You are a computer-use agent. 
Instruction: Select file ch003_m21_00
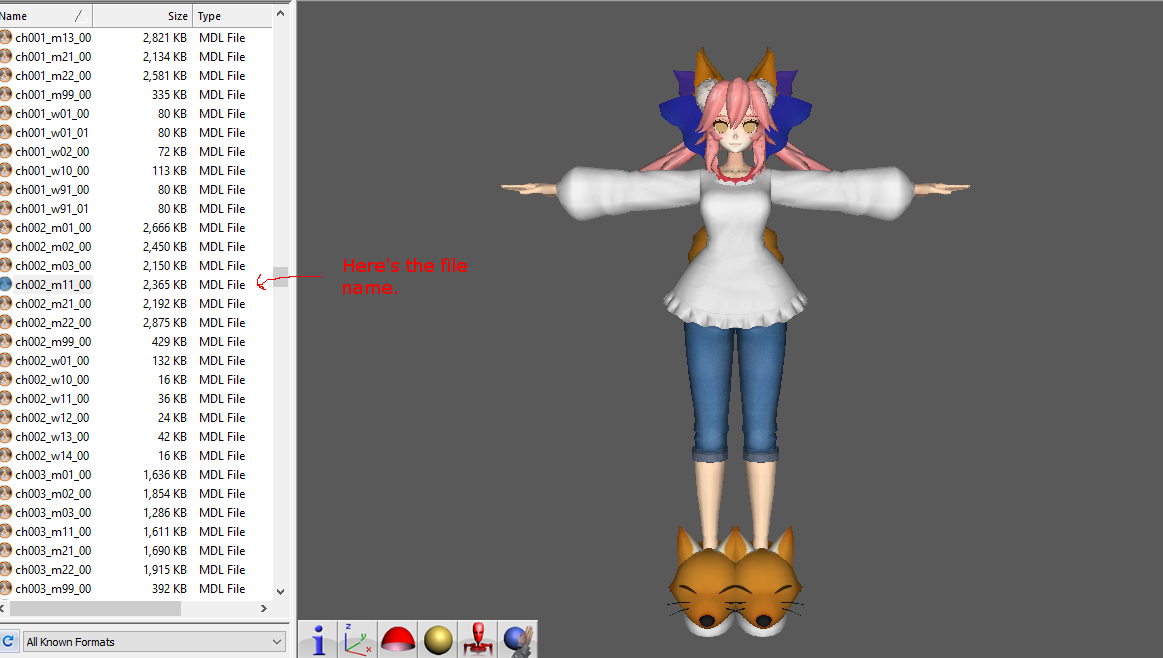[53, 550]
